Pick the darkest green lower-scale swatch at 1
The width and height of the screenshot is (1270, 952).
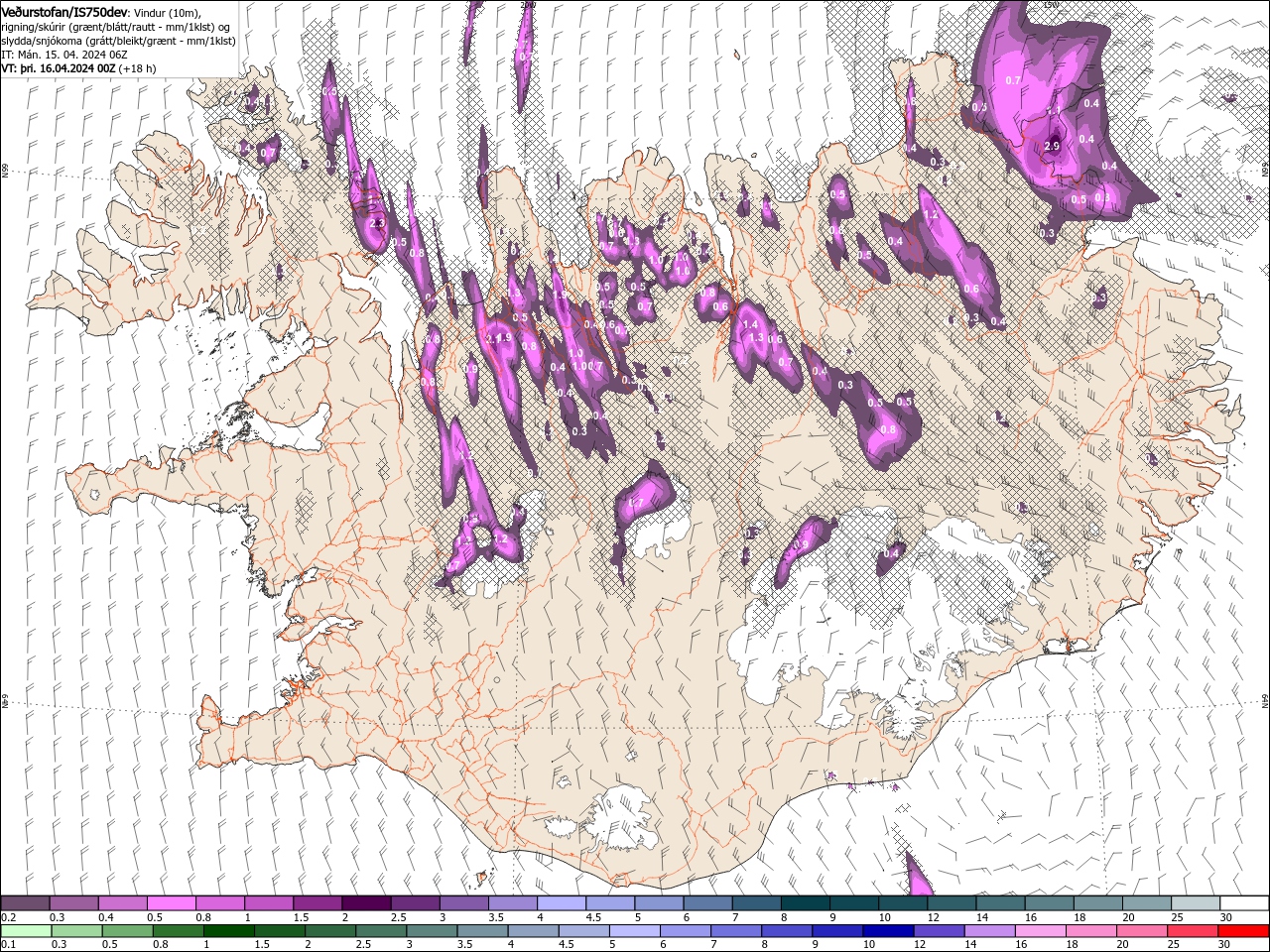pyautogui.click(x=228, y=931)
